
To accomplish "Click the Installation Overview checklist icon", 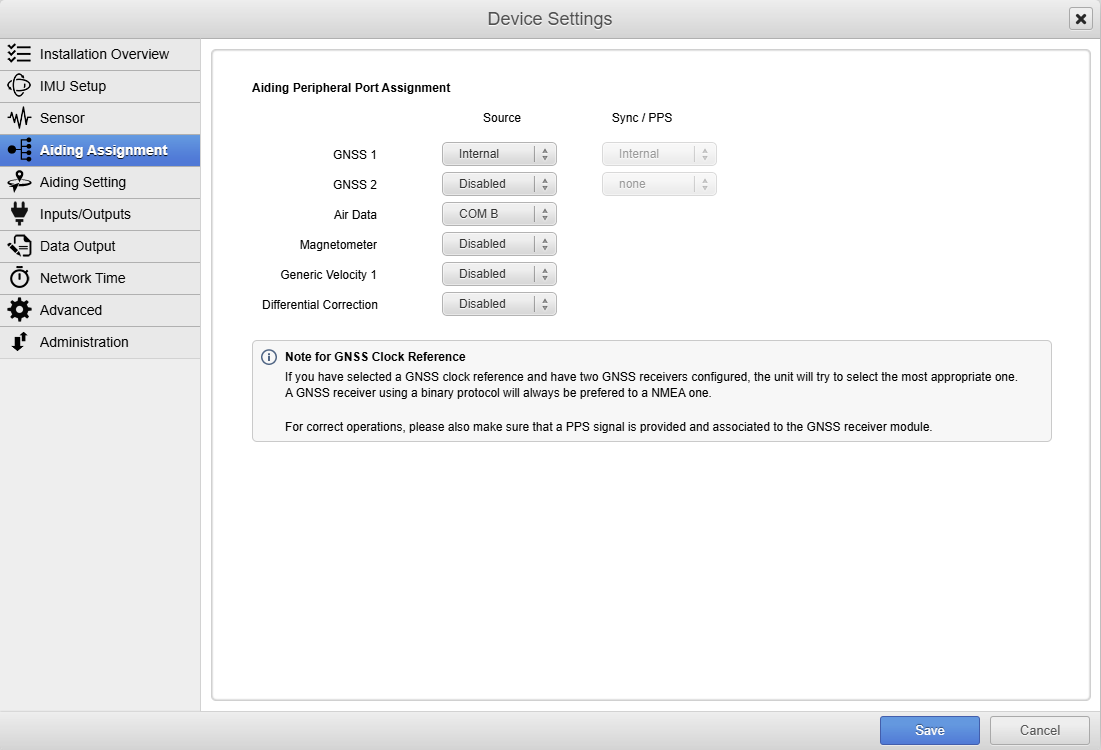I will click(19, 54).
